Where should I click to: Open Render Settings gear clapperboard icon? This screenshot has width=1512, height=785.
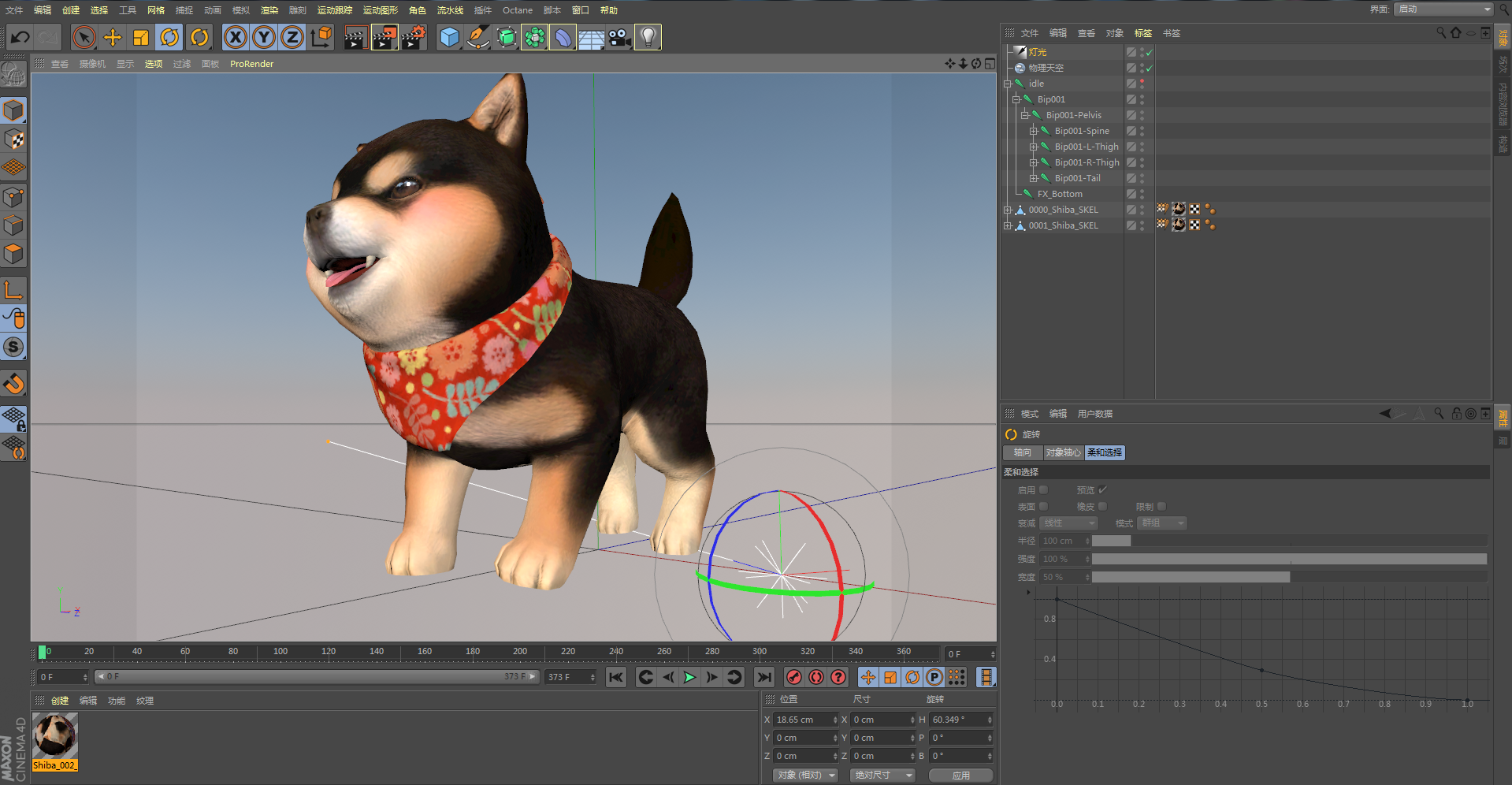(x=414, y=37)
